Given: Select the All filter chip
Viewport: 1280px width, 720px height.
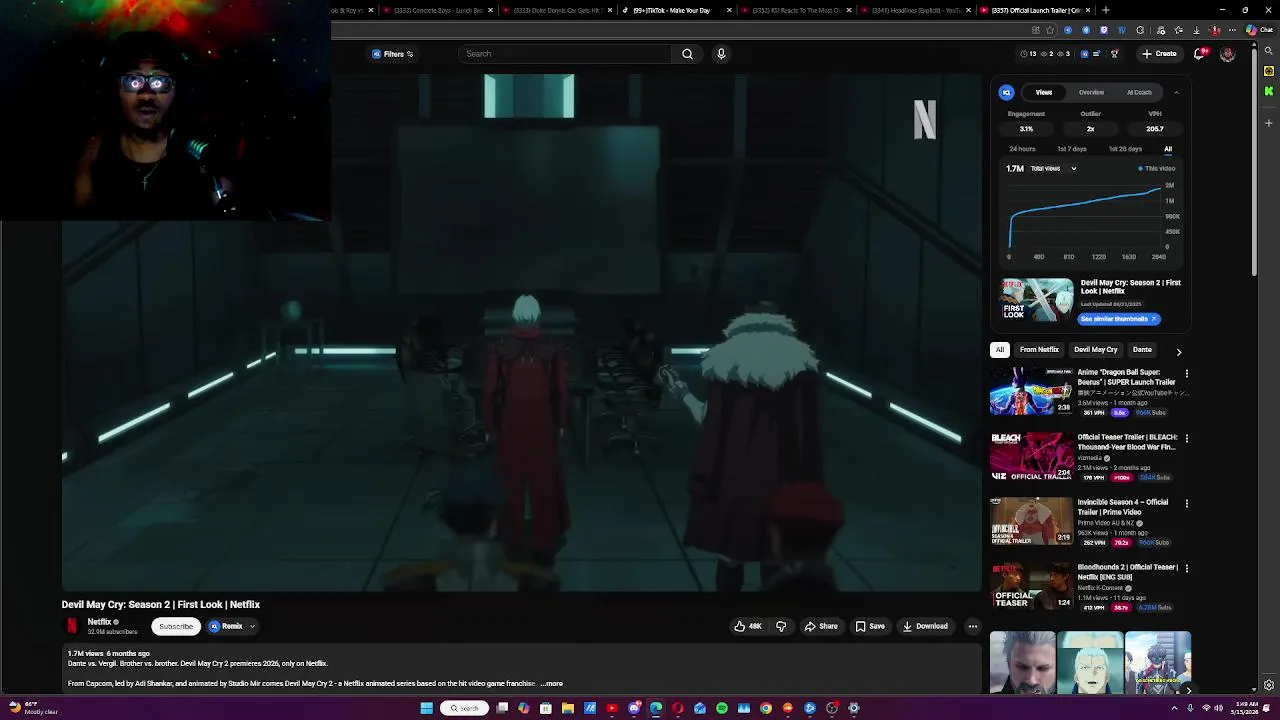Looking at the screenshot, I should point(1000,350).
